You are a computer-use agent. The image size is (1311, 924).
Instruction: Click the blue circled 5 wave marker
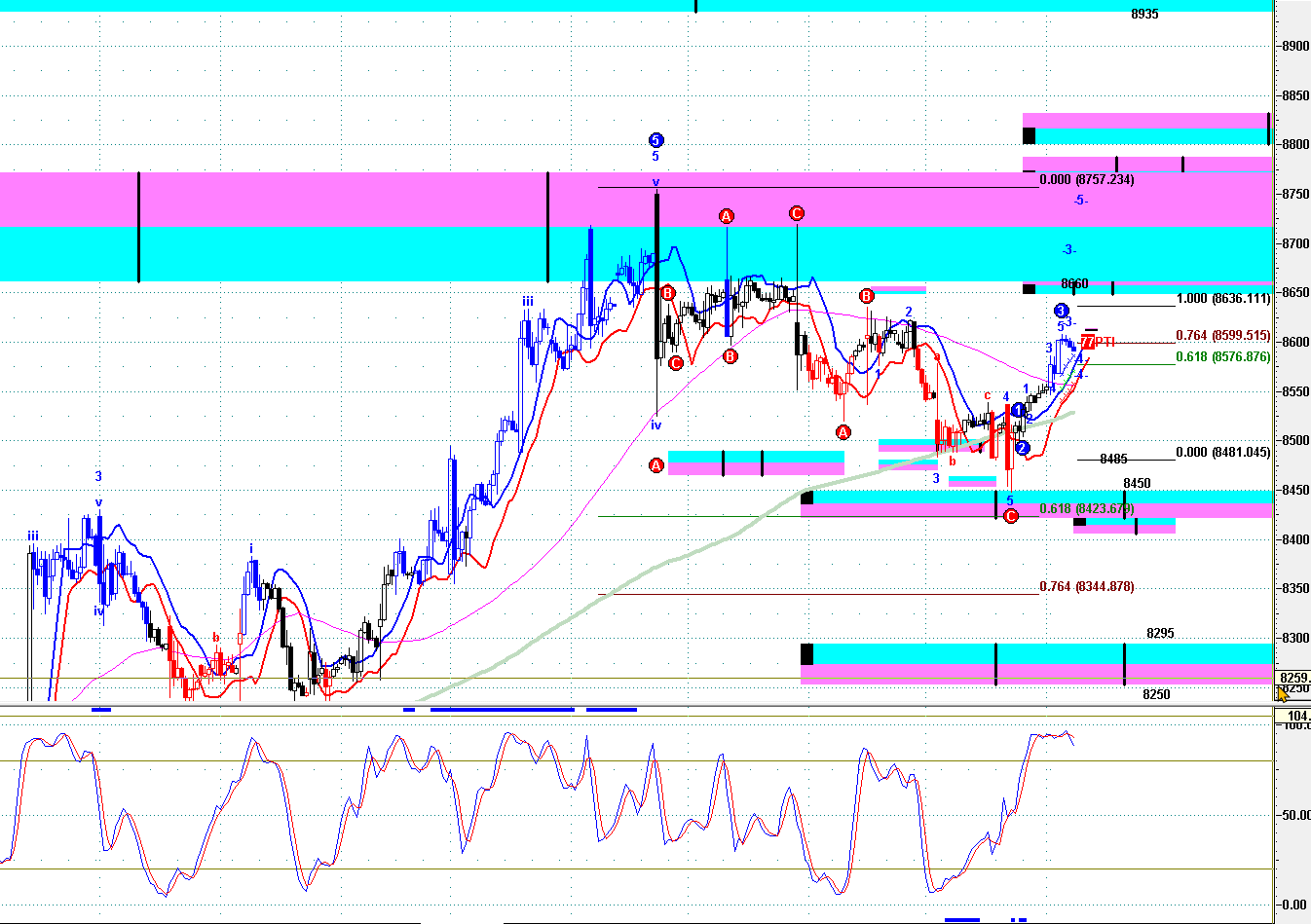[x=655, y=140]
